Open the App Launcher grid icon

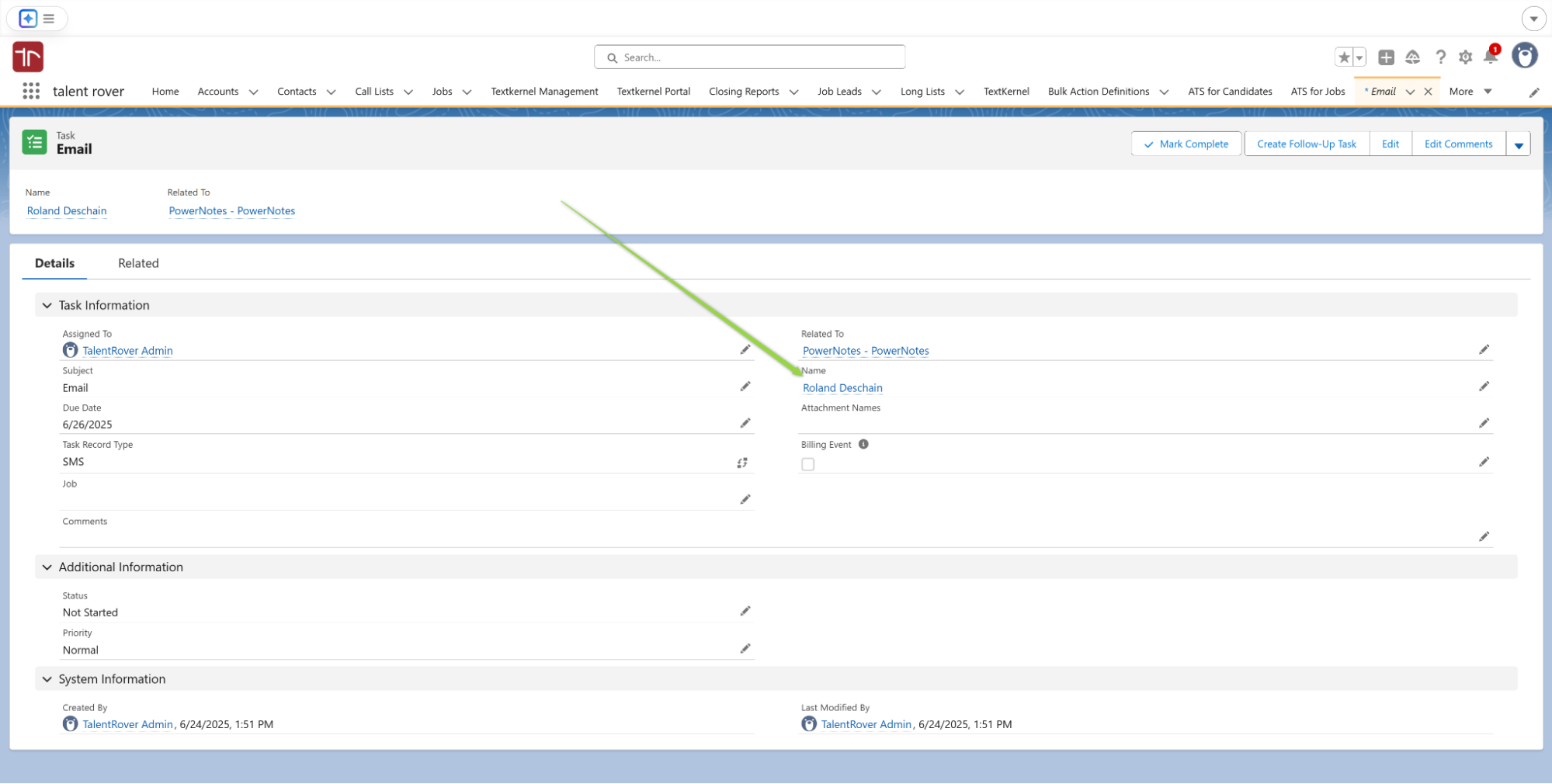click(31, 92)
